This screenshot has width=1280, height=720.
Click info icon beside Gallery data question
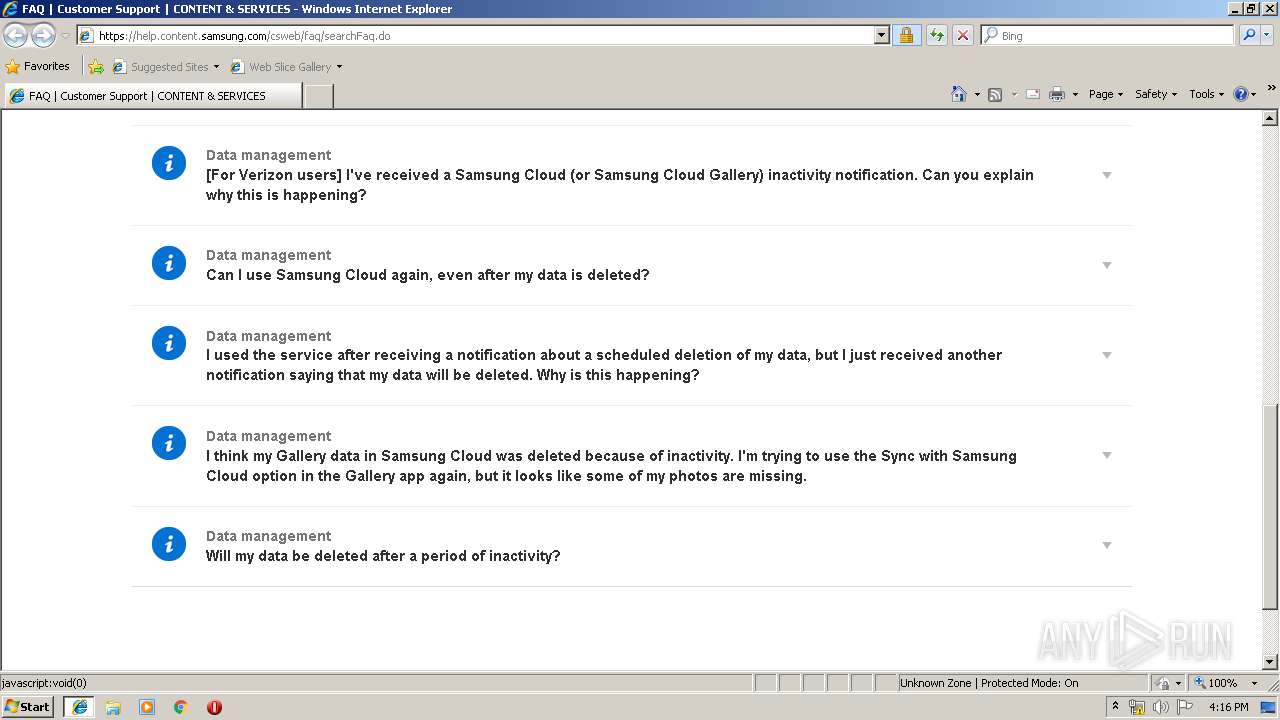point(169,443)
